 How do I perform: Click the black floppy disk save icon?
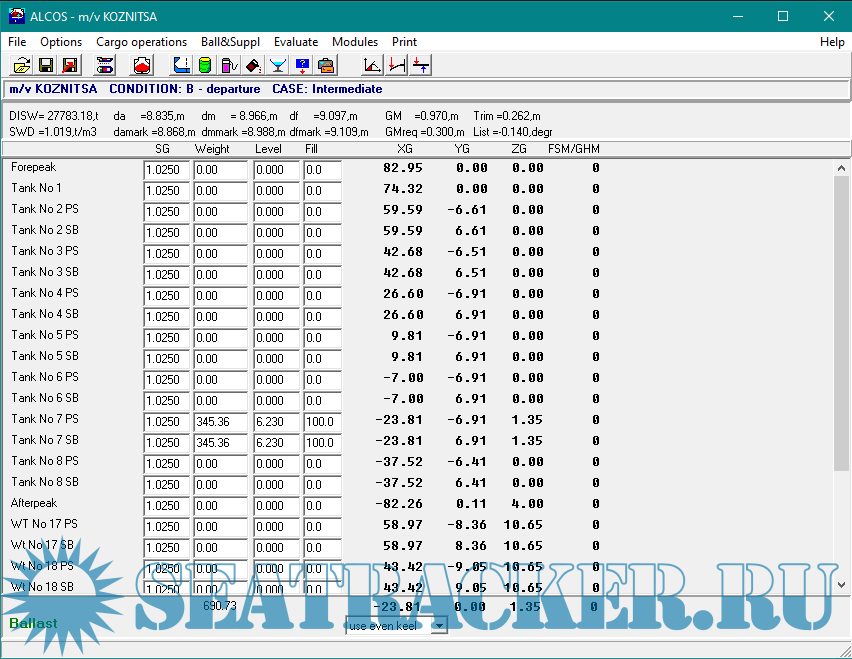[45, 66]
